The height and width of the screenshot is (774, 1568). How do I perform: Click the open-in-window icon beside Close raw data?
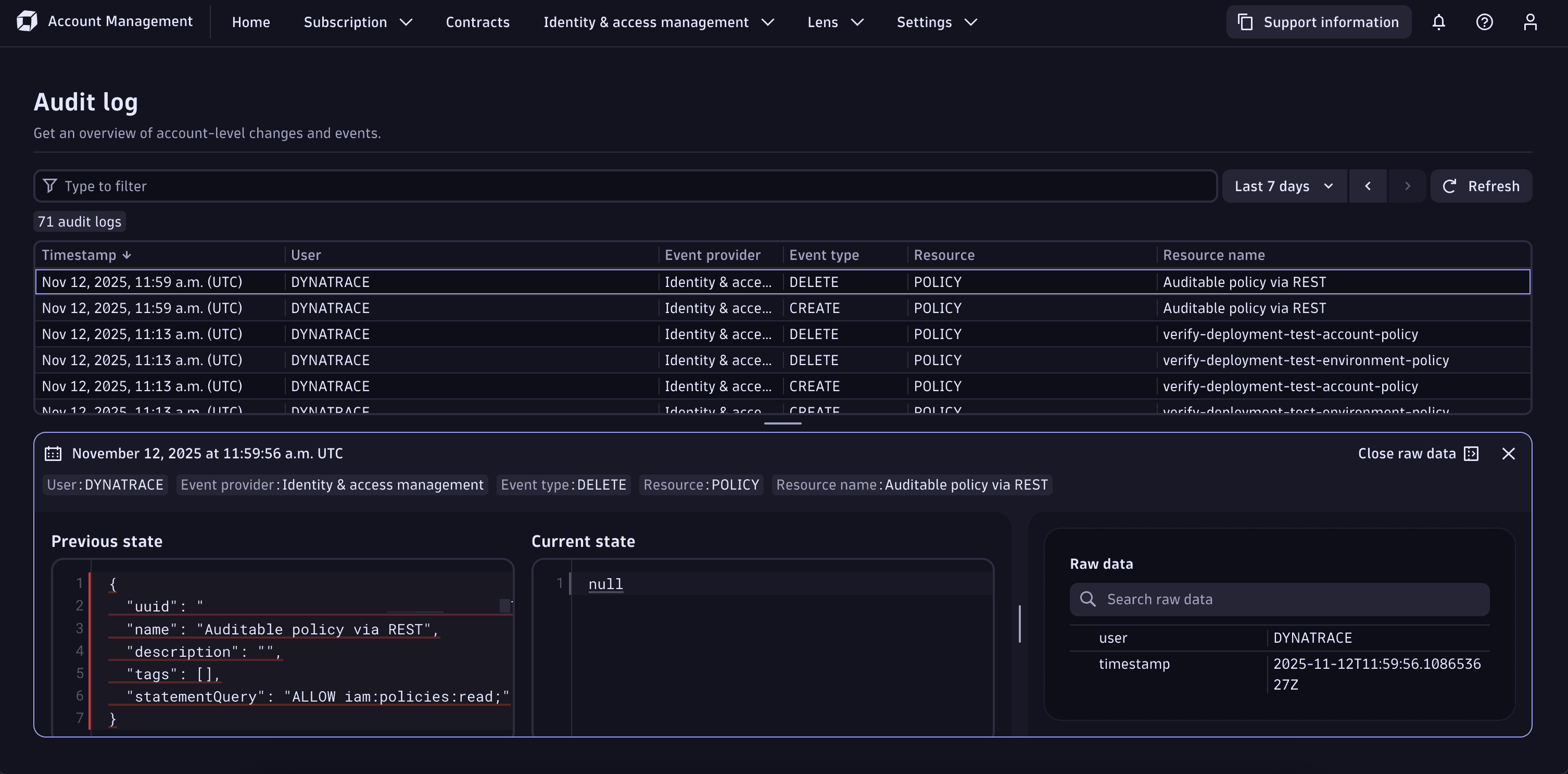[1470, 453]
